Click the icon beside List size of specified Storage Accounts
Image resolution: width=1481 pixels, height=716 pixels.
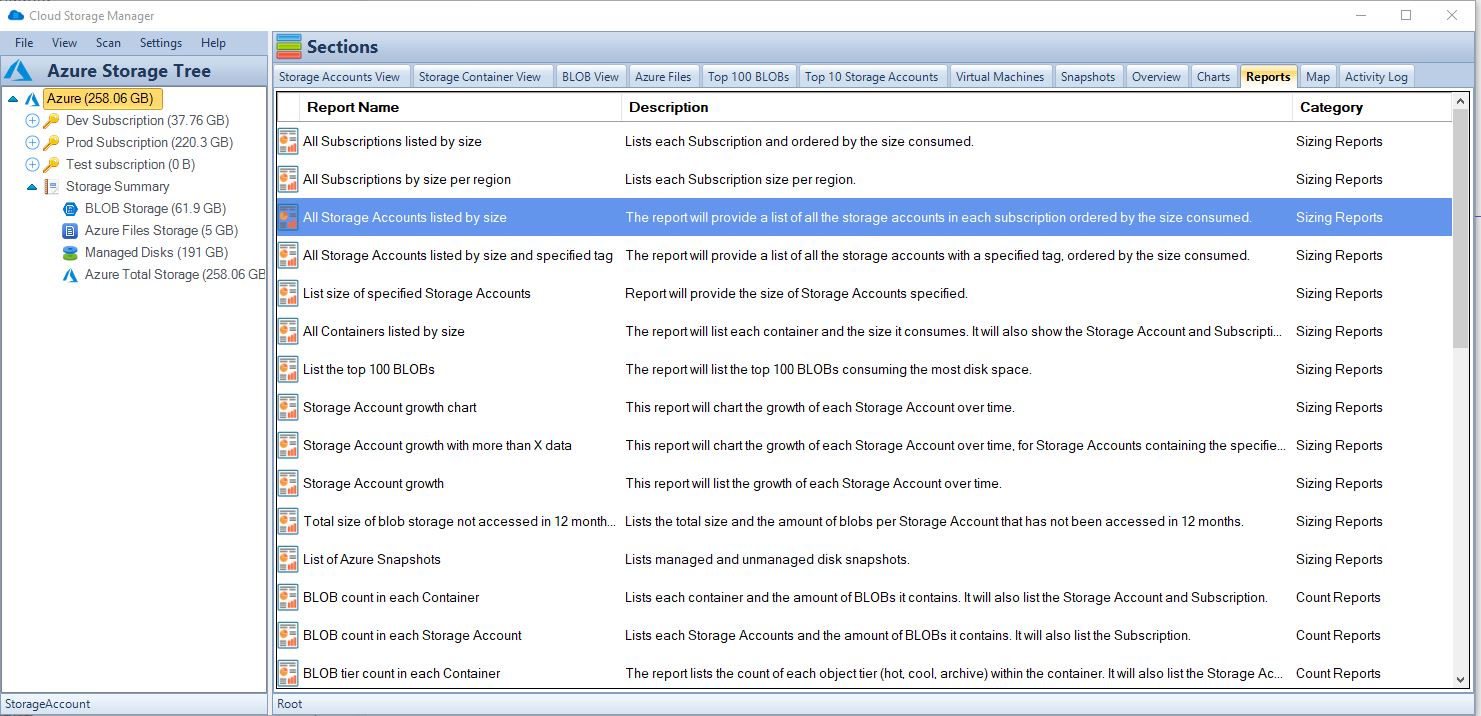pos(288,294)
